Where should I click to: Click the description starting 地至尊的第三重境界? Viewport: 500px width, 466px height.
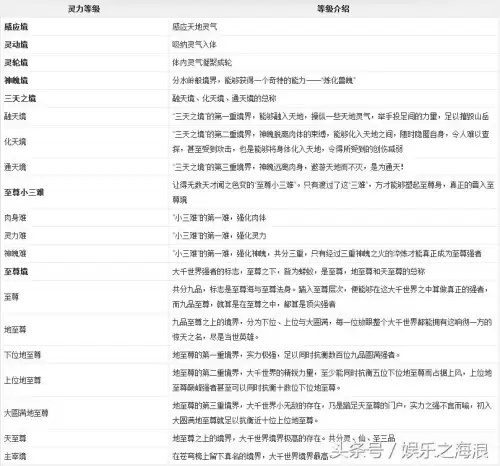point(332,413)
